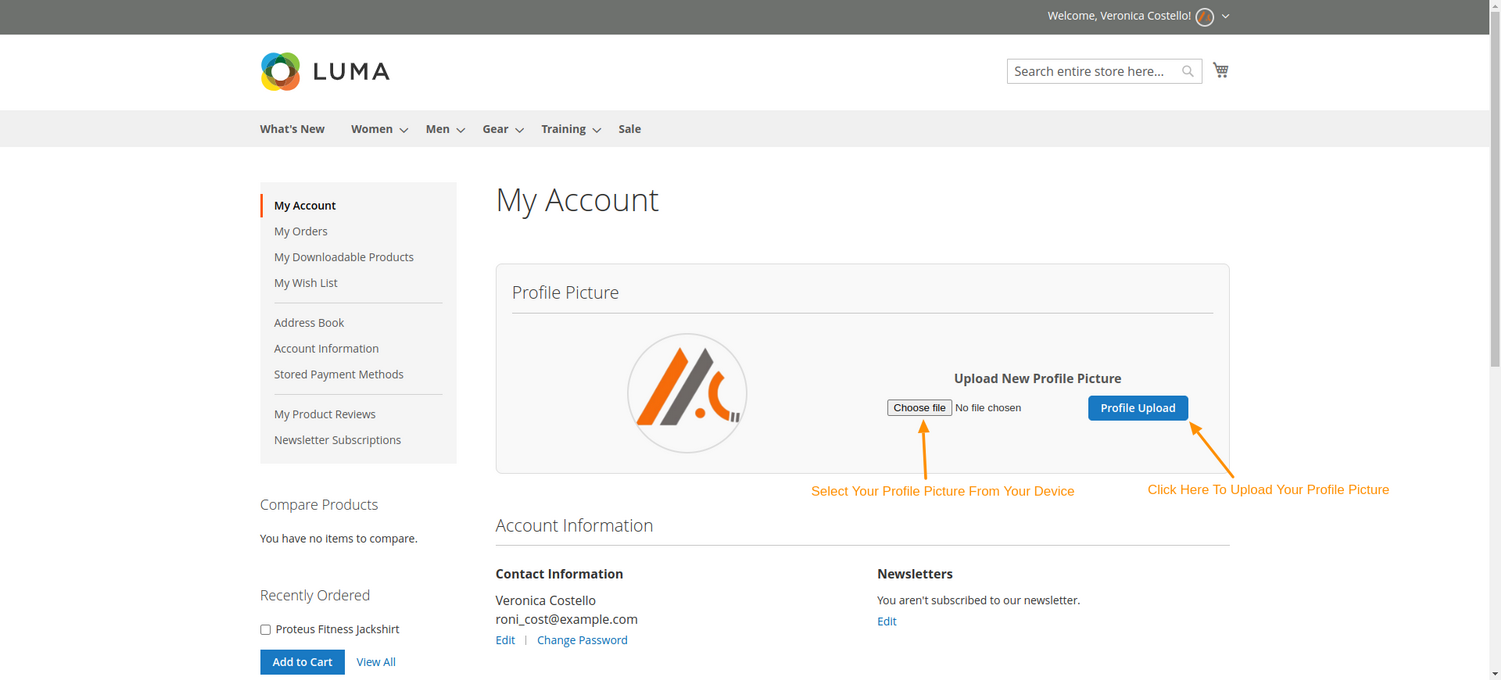This screenshot has height=680, width=1501.
Task: Open the Sale menu item
Action: pyautogui.click(x=629, y=128)
